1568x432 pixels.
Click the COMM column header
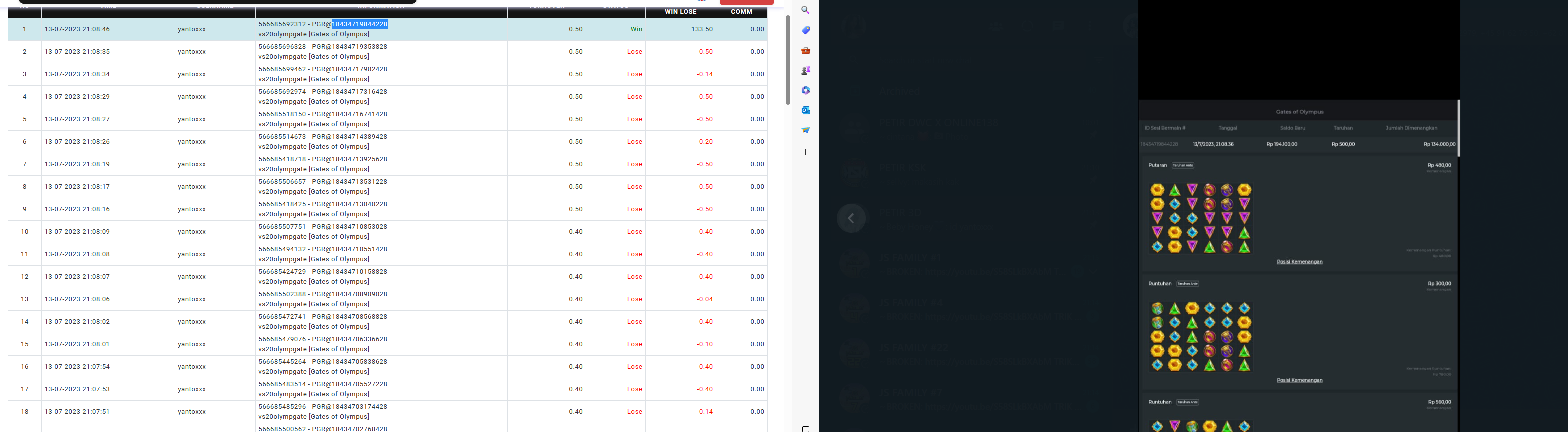[x=741, y=11]
